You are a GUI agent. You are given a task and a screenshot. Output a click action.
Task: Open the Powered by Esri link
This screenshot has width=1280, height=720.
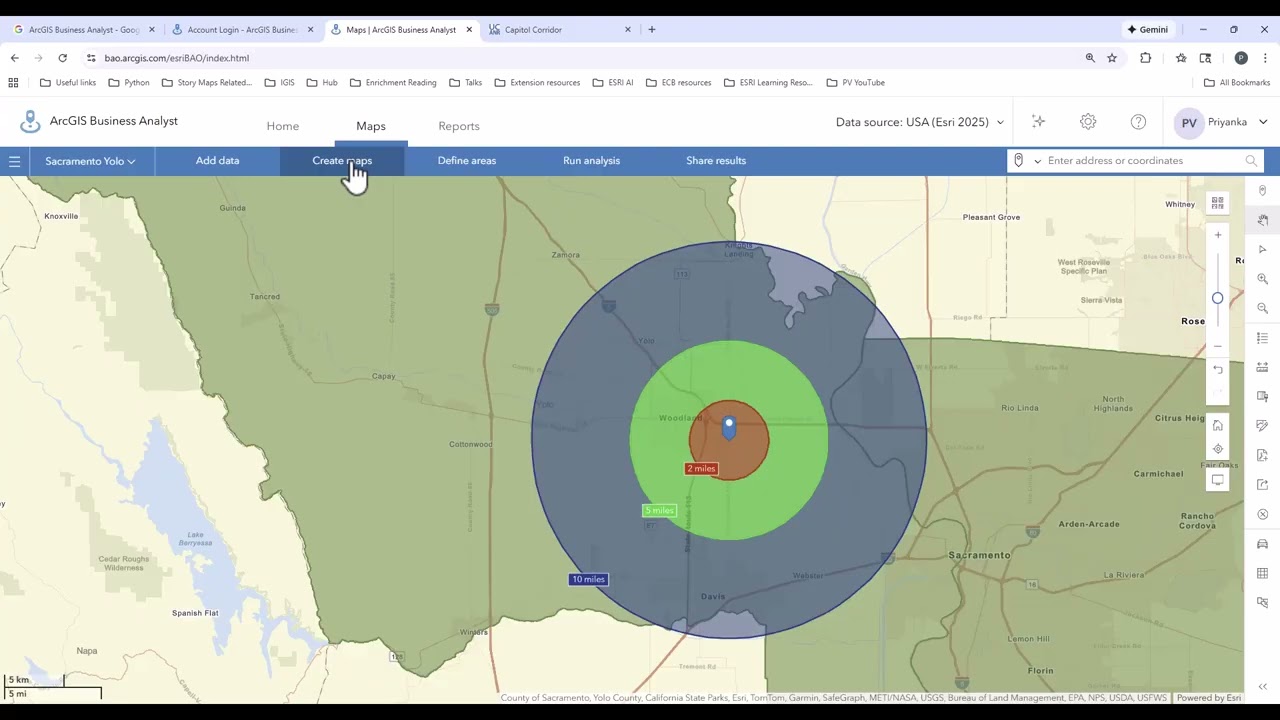pos(1209,698)
